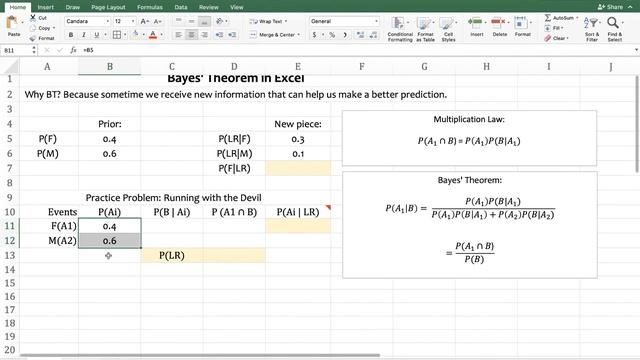Click the comma style icon
The width and height of the screenshot is (640, 360).
coord(345,35)
